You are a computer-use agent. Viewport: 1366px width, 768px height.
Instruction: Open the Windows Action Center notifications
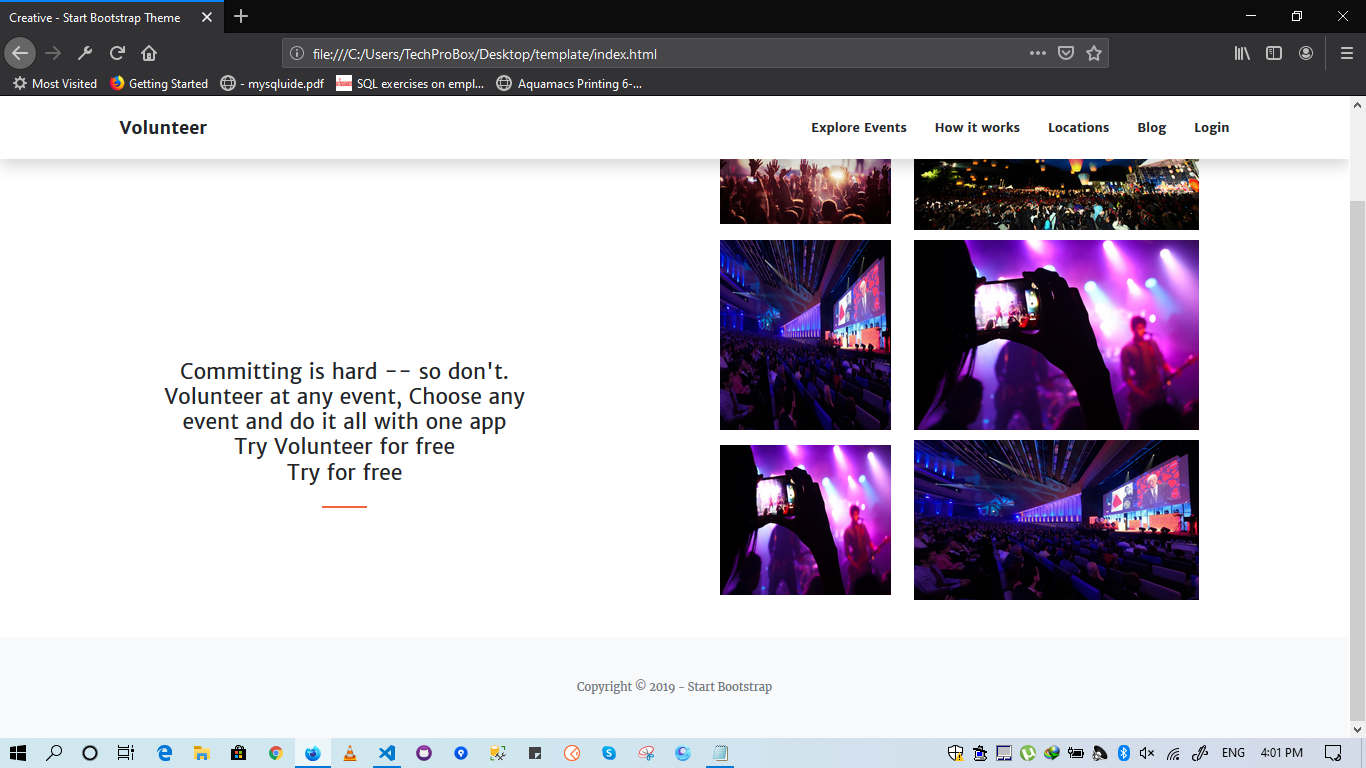click(1333, 753)
